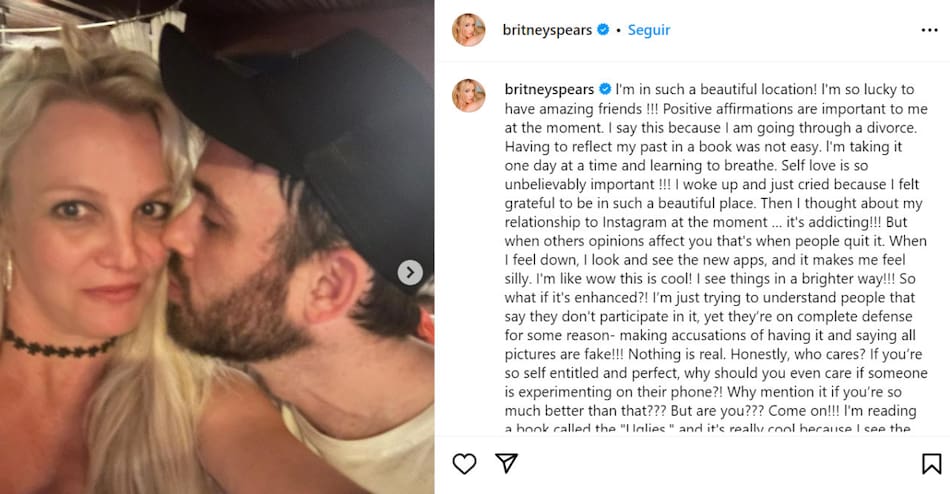This screenshot has height=494, width=950.
Task: Follow the account via the Seguir link
Action: pos(648,30)
